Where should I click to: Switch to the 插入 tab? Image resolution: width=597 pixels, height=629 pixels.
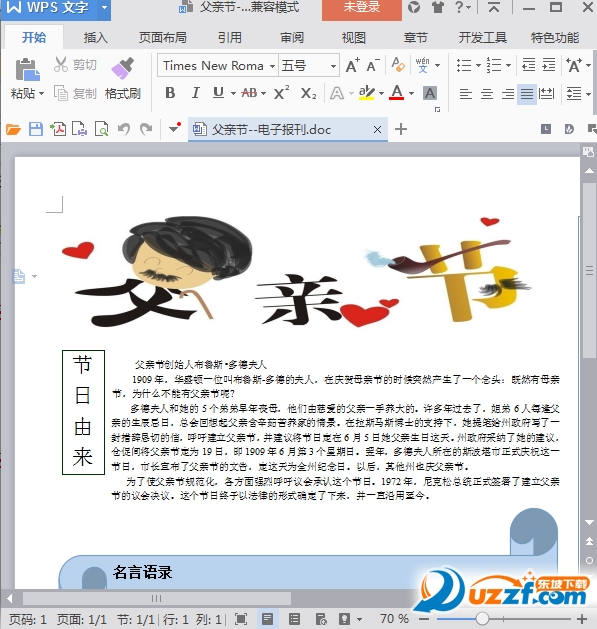[x=95, y=38]
